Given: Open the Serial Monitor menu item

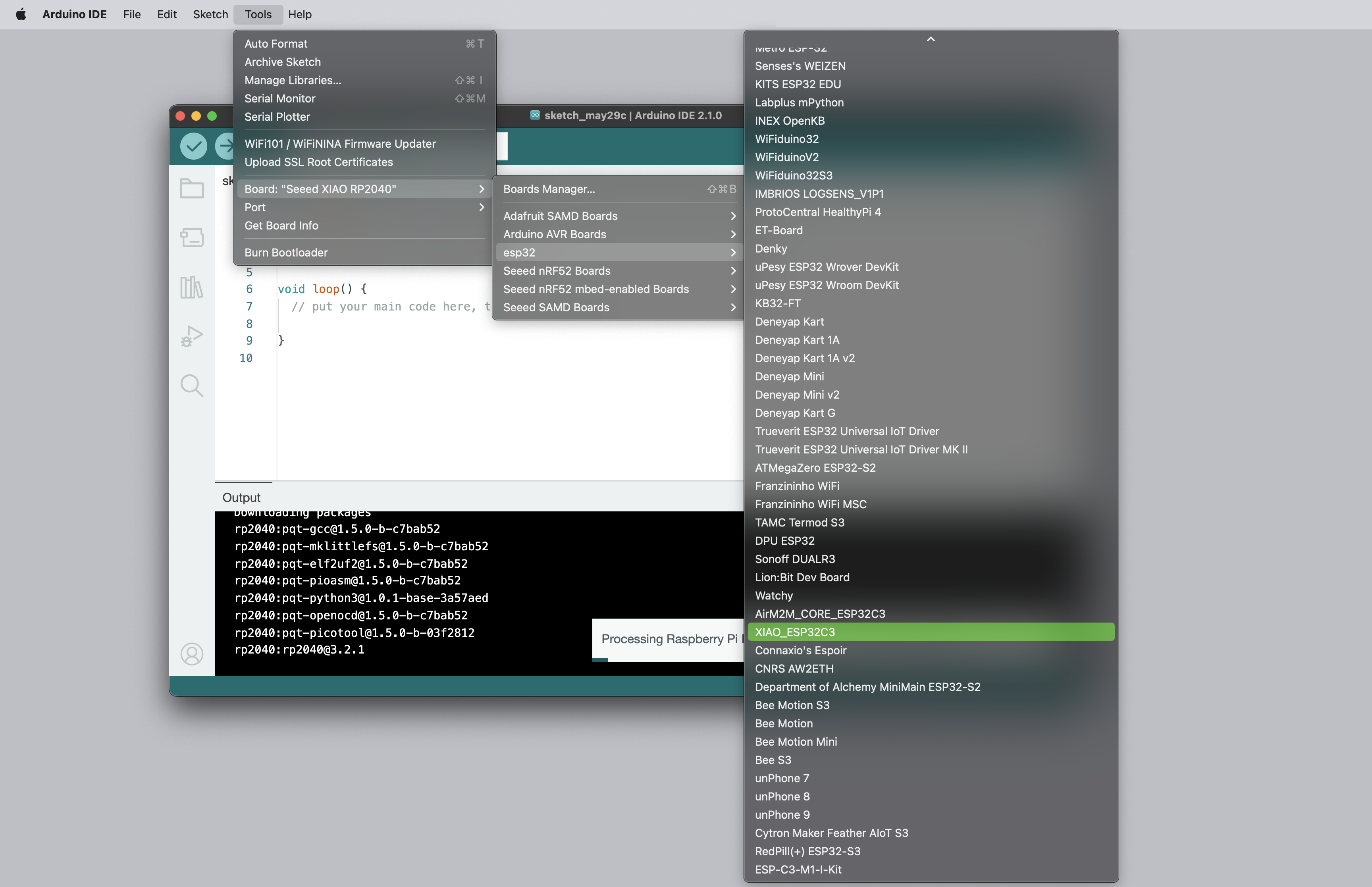Looking at the screenshot, I should pos(364,98).
